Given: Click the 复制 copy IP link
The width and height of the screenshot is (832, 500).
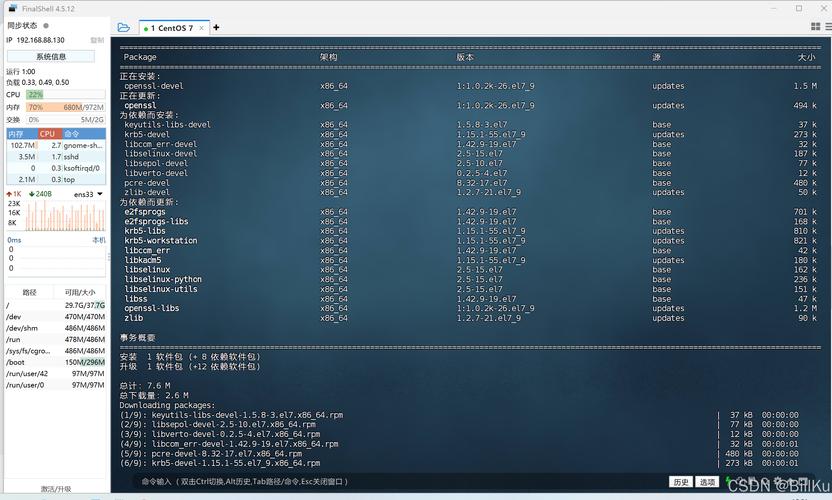Looking at the screenshot, I should tap(97, 40).
